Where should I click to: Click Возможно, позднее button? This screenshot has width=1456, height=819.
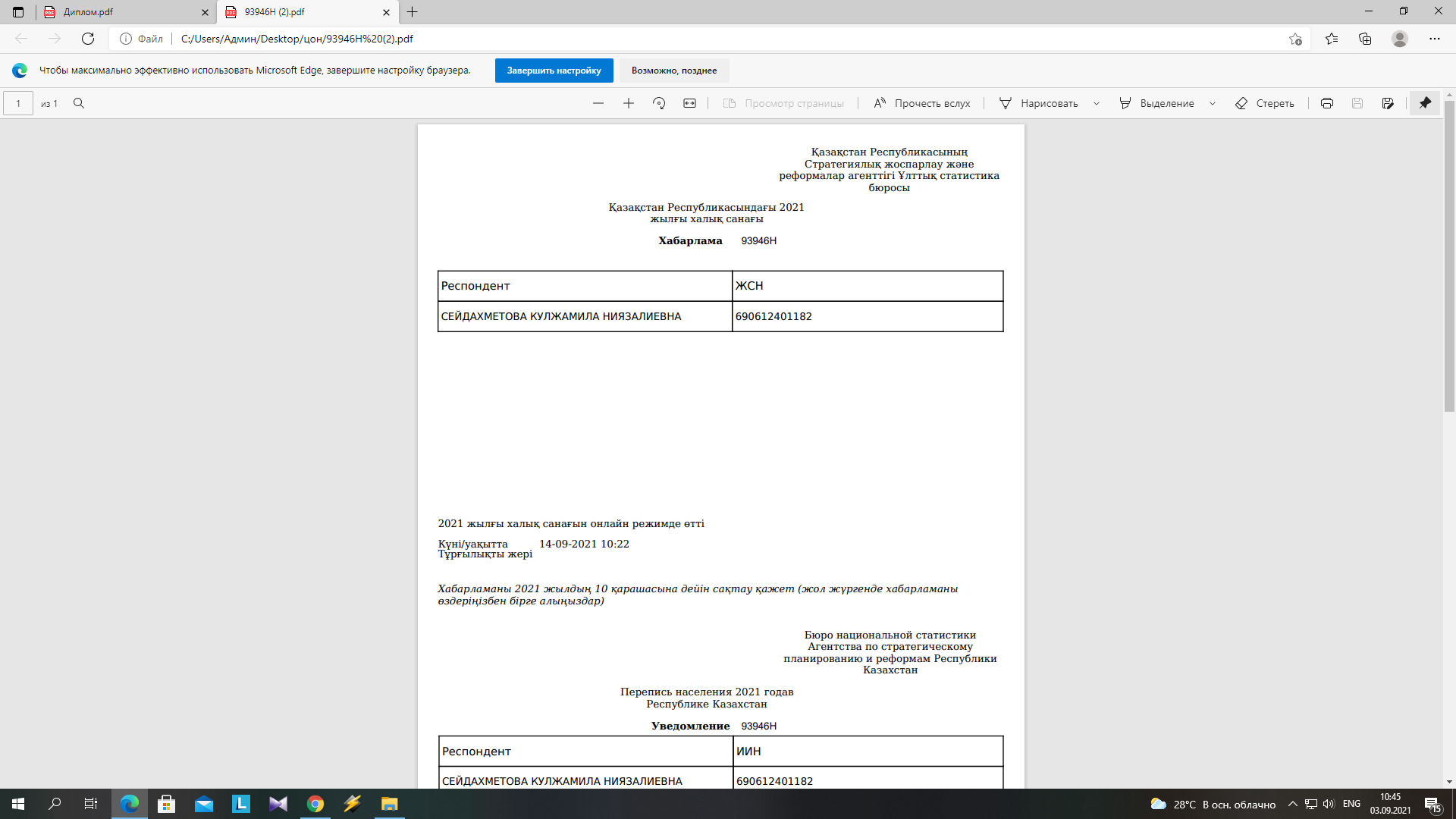[674, 71]
